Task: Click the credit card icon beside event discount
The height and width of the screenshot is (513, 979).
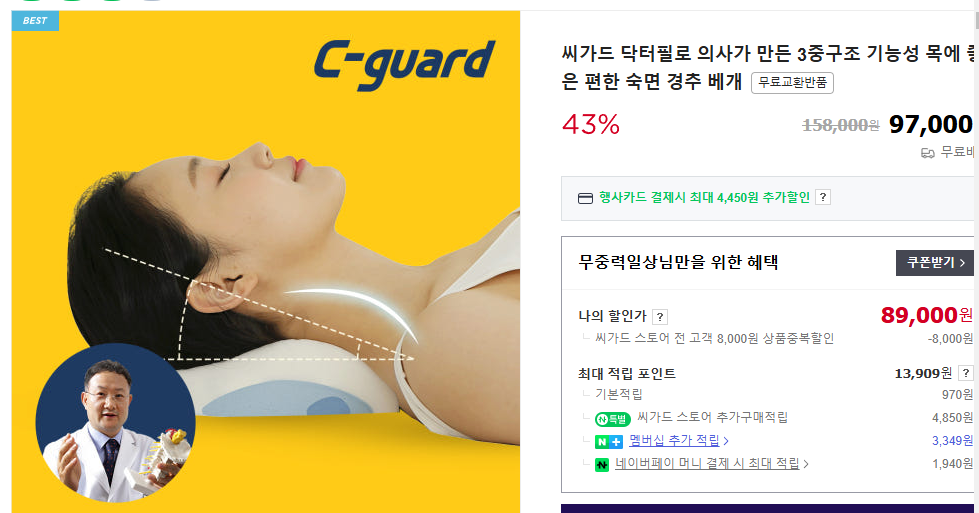Action: pyautogui.click(x=585, y=198)
